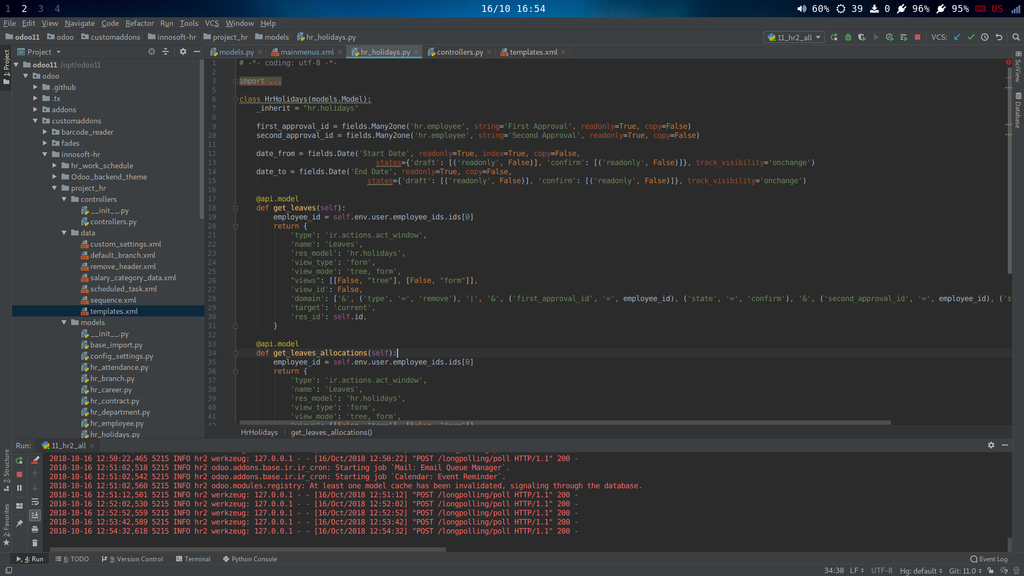Viewport: 1024px width, 576px height.
Task: Hide the Run panel with minus icon
Action: (x=1005, y=445)
